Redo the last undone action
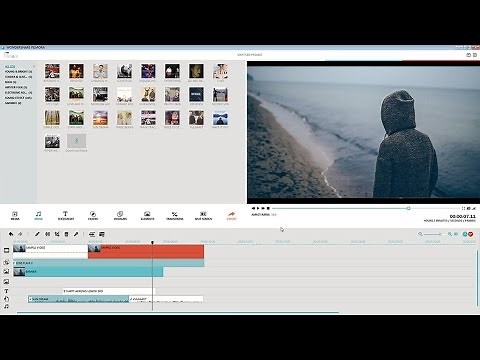This screenshot has height=360, width=480. click(20, 234)
